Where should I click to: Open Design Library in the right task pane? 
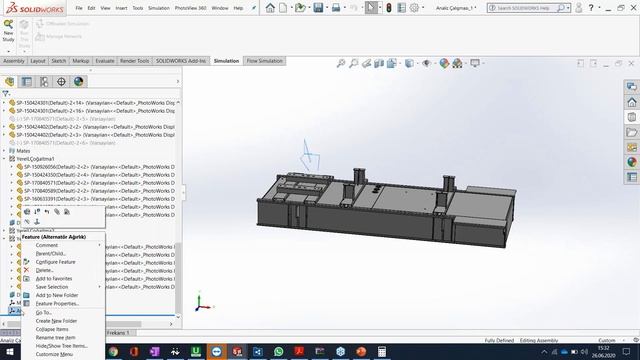click(631, 117)
